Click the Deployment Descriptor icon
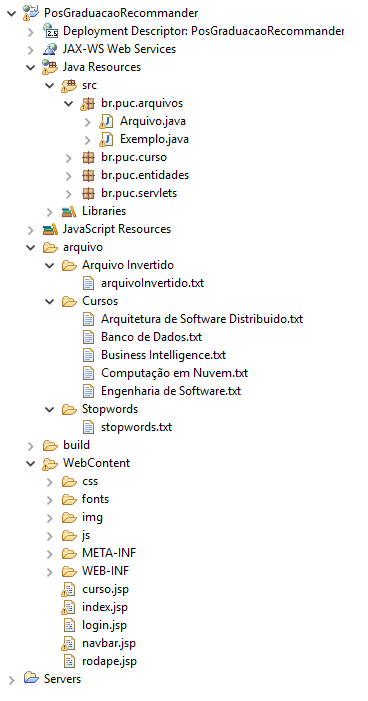 [50, 31]
